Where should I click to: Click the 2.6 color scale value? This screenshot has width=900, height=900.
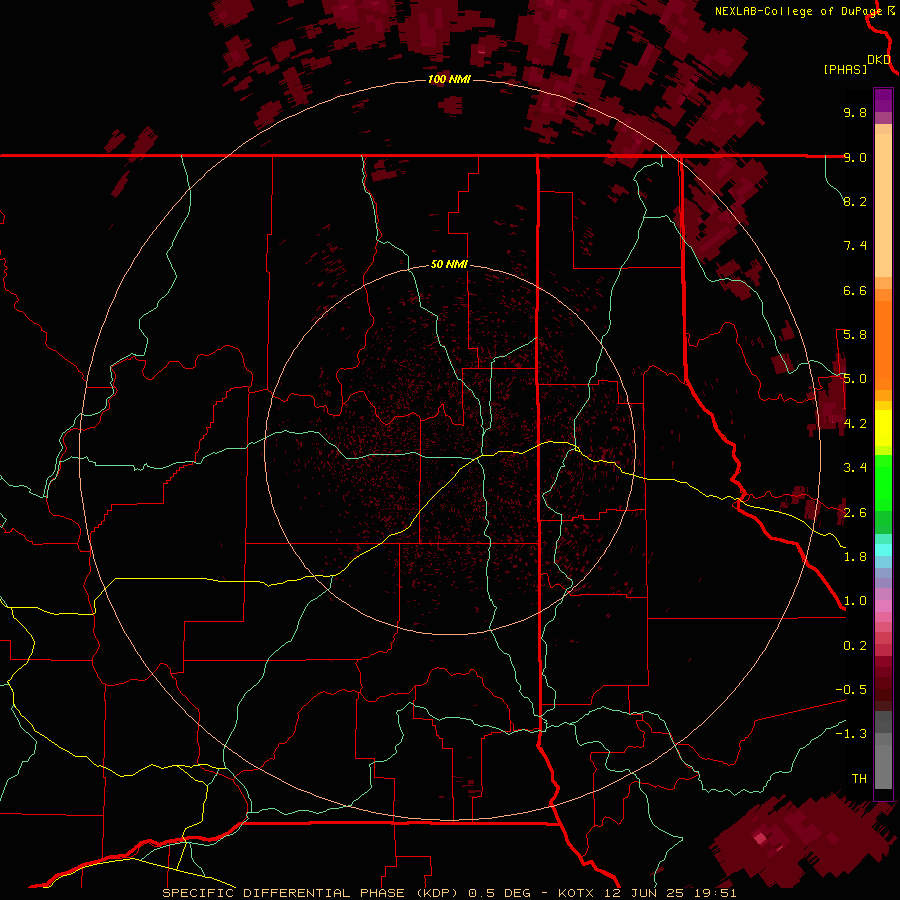click(x=855, y=513)
